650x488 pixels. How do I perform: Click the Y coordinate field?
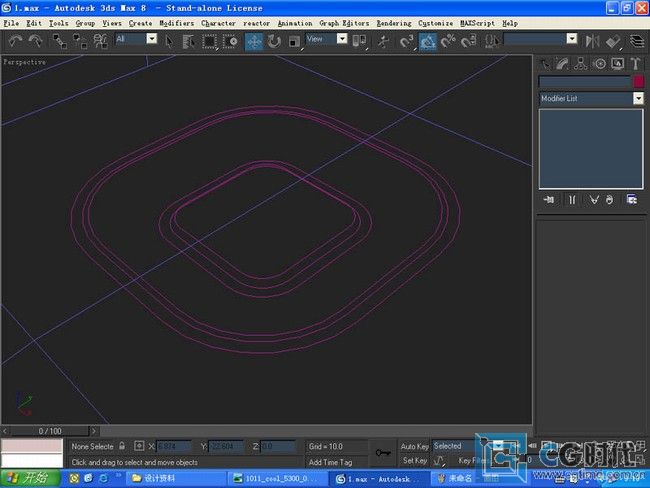pyautogui.click(x=225, y=447)
